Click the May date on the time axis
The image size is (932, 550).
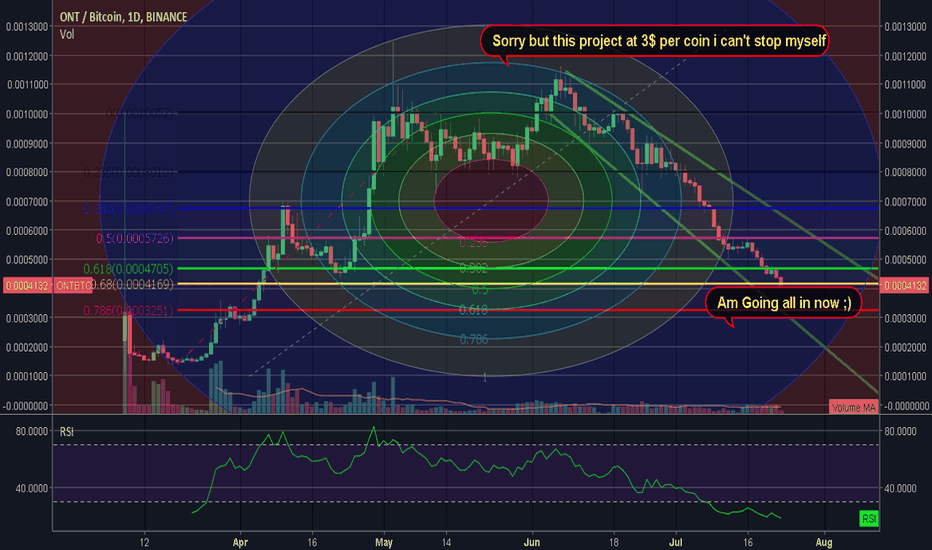point(384,542)
